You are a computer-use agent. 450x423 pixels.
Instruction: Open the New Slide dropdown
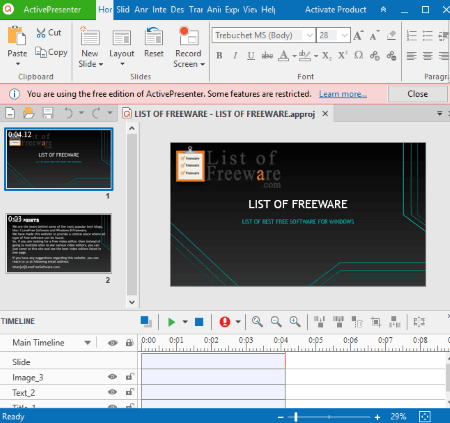[x=101, y=64]
